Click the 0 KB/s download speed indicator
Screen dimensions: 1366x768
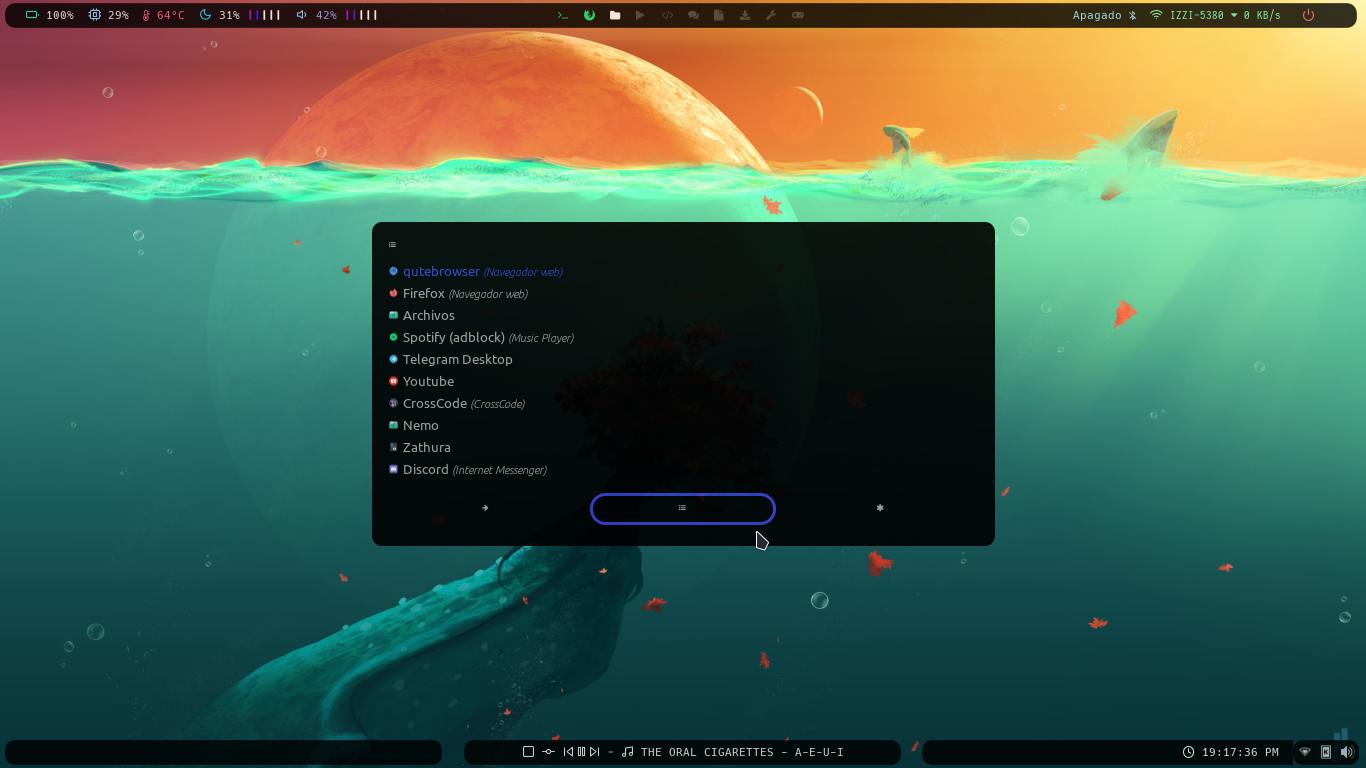pyautogui.click(x=1256, y=15)
